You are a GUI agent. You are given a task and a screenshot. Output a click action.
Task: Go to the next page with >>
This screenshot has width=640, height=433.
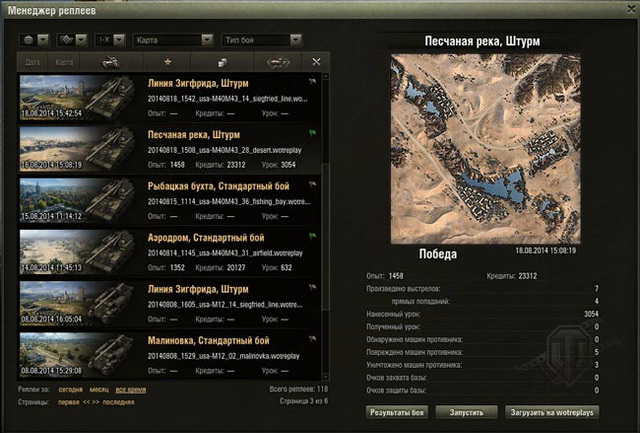(95, 402)
